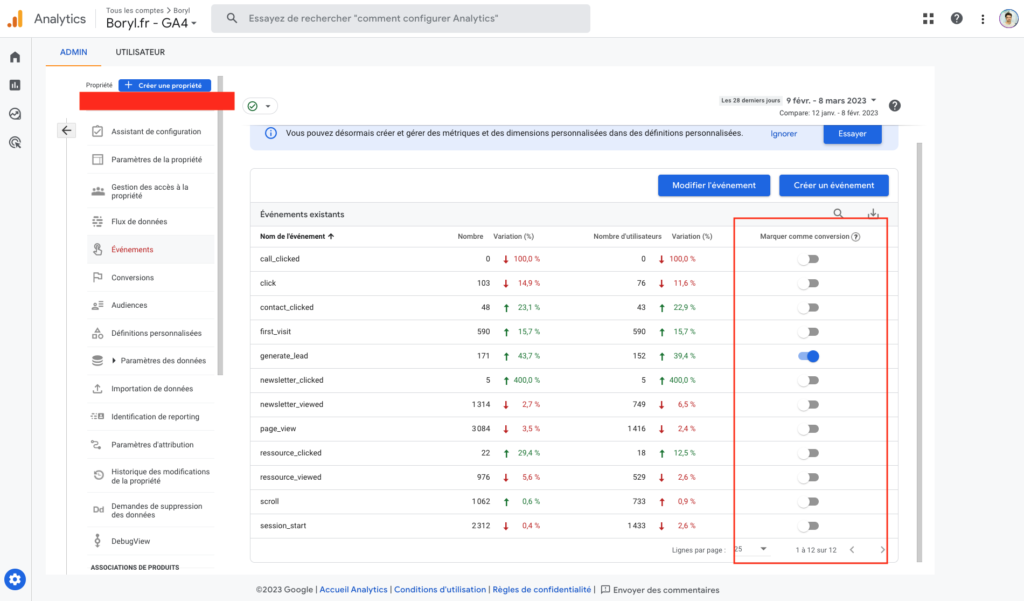The width and height of the screenshot is (1024, 601).
Task: Click the Flux de données icon
Action: [97, 221]
